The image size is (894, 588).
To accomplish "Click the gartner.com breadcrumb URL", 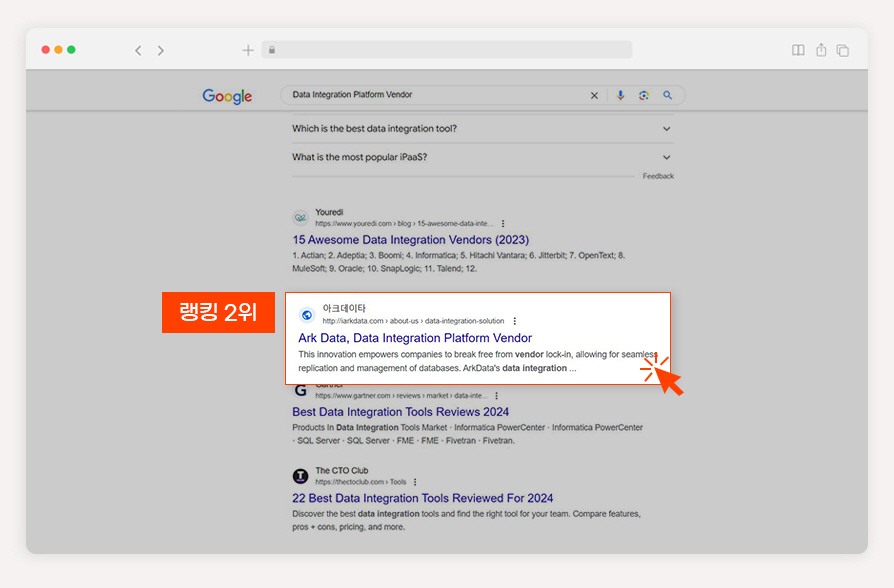I will 401,396.
